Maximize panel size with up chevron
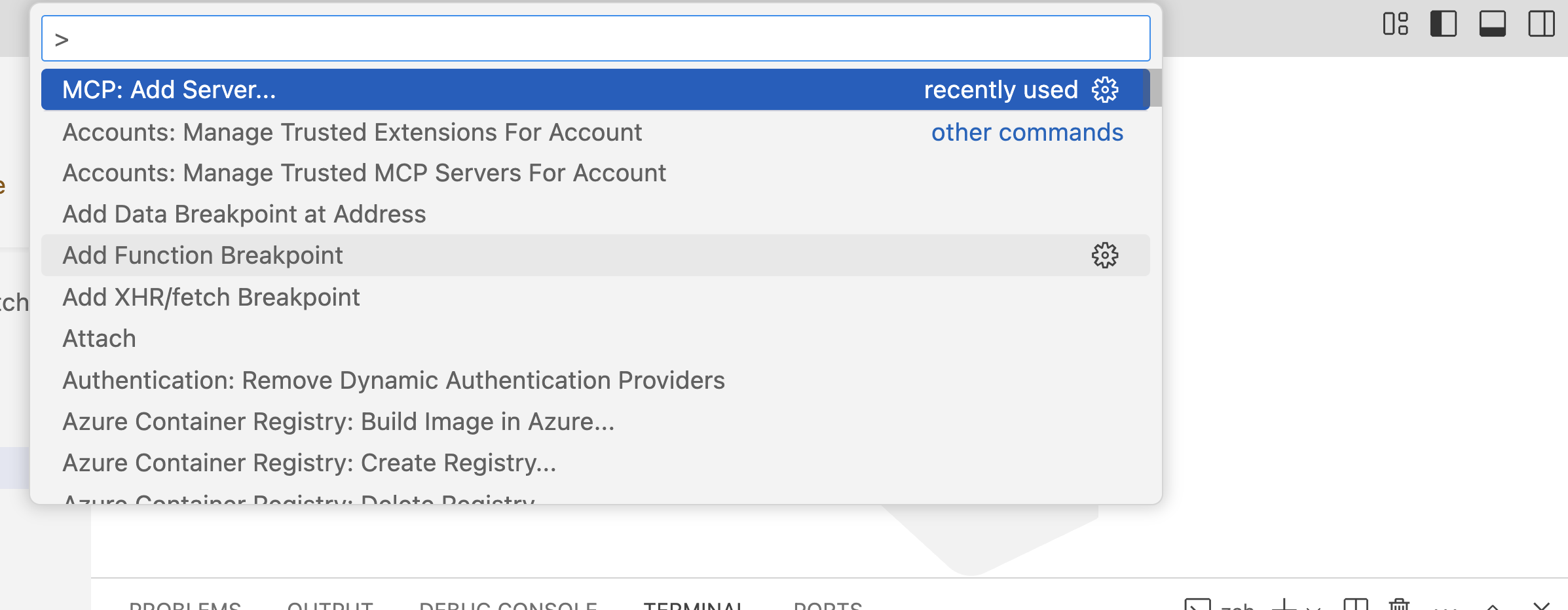This screenshot has height=610, width=1568. pyautogui.click(x=1493, y=607)
